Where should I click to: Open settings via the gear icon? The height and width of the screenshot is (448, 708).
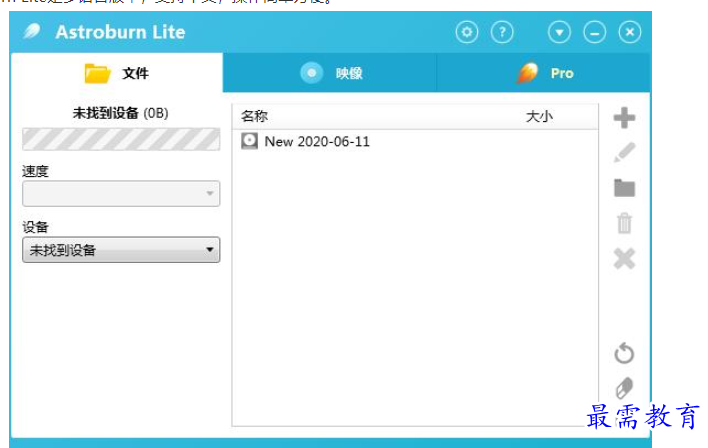pos(467,32)
